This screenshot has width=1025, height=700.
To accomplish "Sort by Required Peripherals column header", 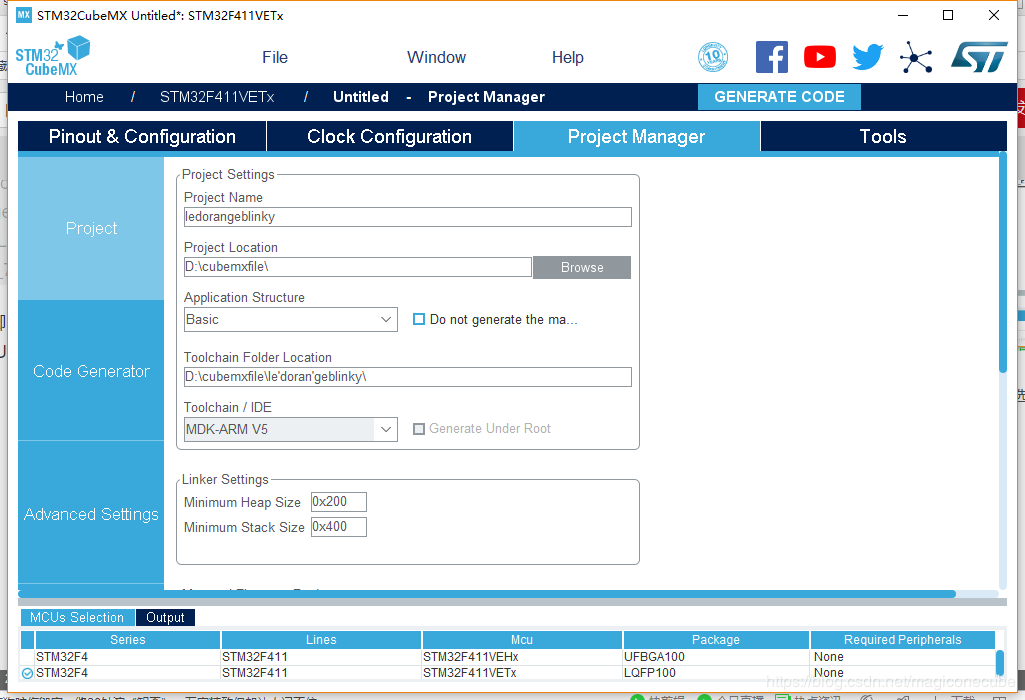I will pyautogui.click(x=902, y=640).
